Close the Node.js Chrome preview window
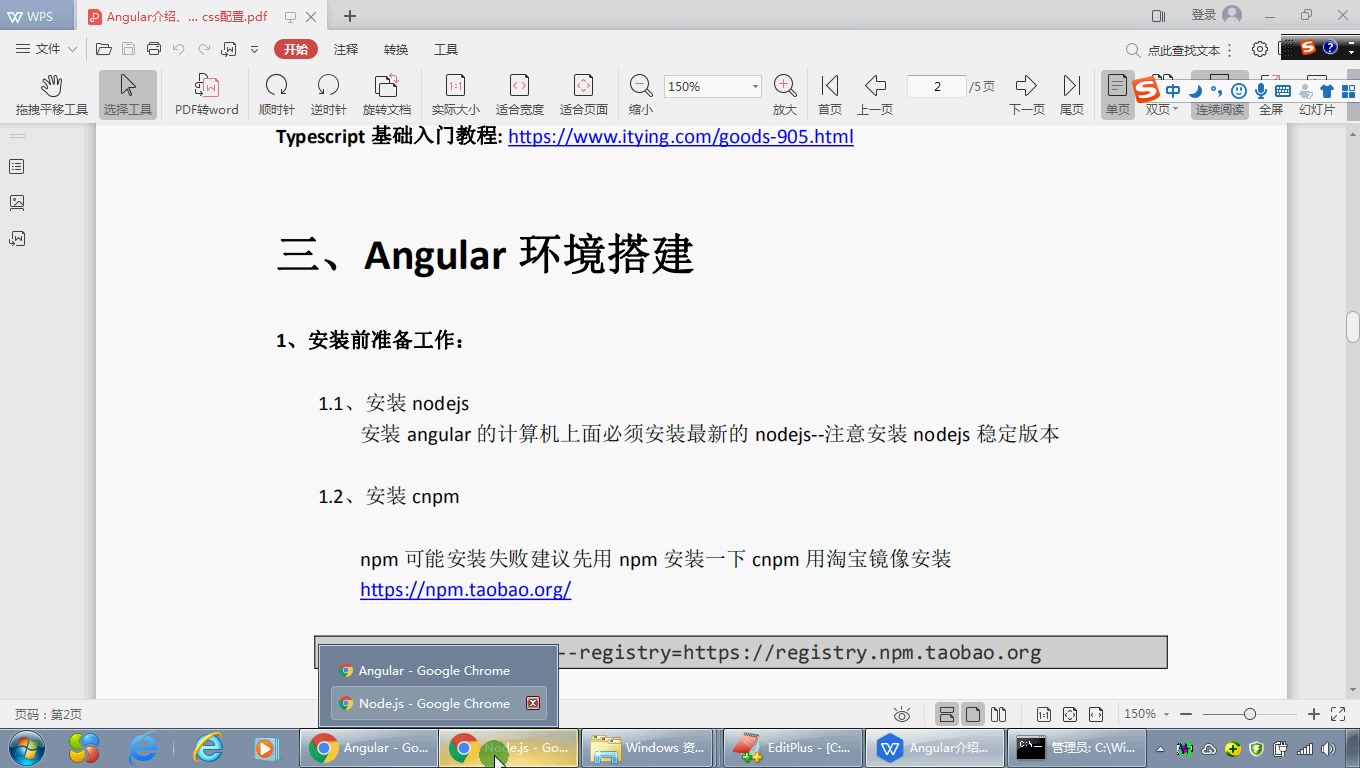The height and width of the screenshot is (768, 1360). pyautogui.click(x=533, y=703)
